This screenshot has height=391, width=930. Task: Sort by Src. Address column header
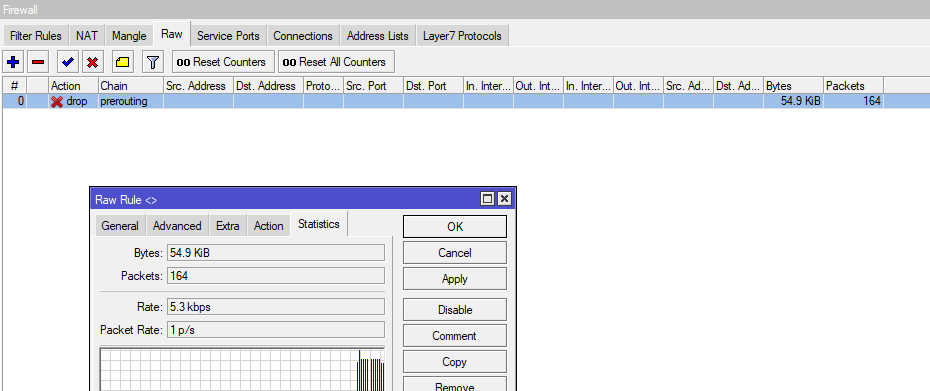pos(198,85)
